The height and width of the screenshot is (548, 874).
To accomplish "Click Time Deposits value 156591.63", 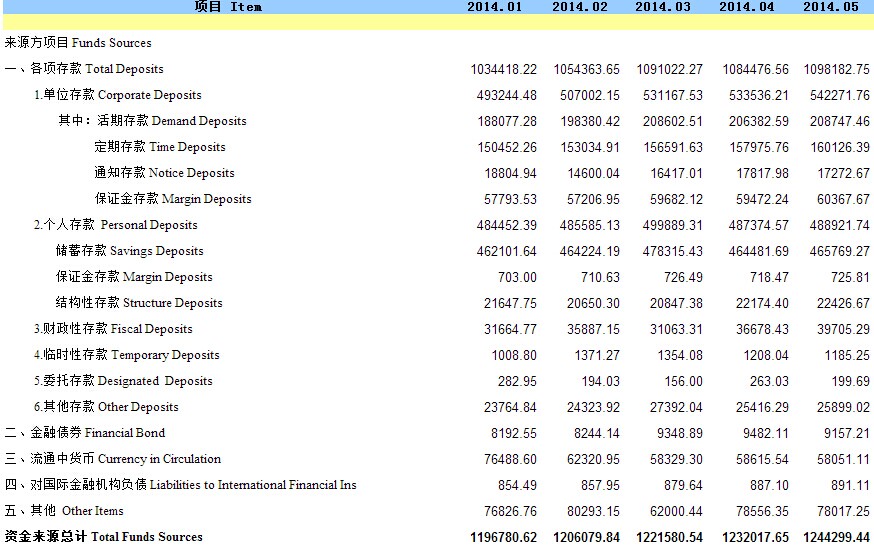I will tap(668, 147).
